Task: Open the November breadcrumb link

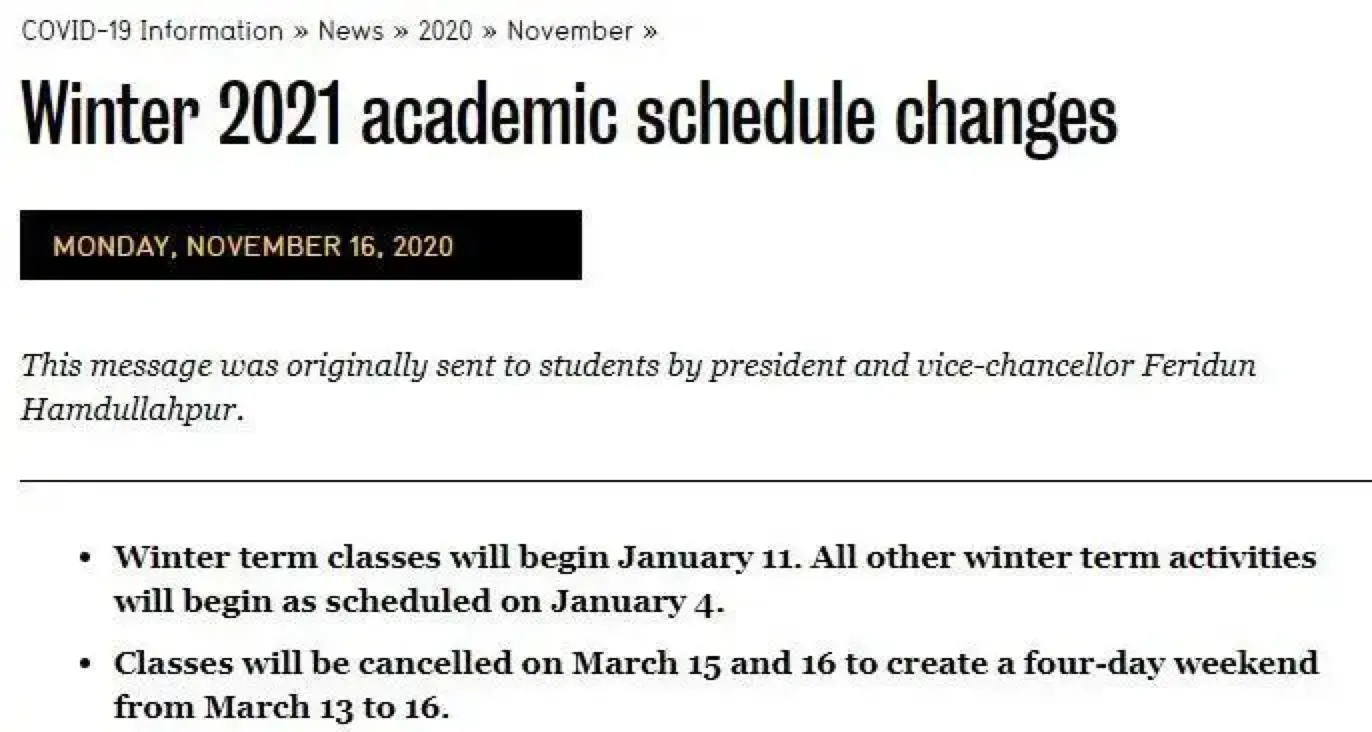Action: [570, 31]
